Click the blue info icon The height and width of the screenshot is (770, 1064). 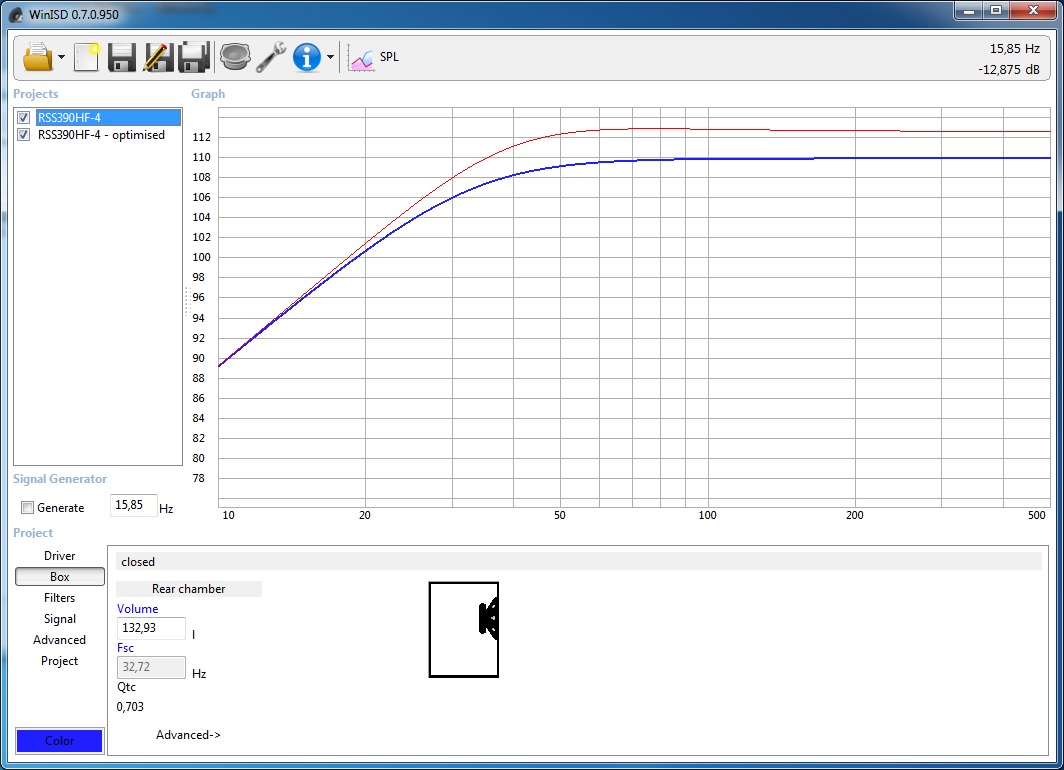(307, 57)
